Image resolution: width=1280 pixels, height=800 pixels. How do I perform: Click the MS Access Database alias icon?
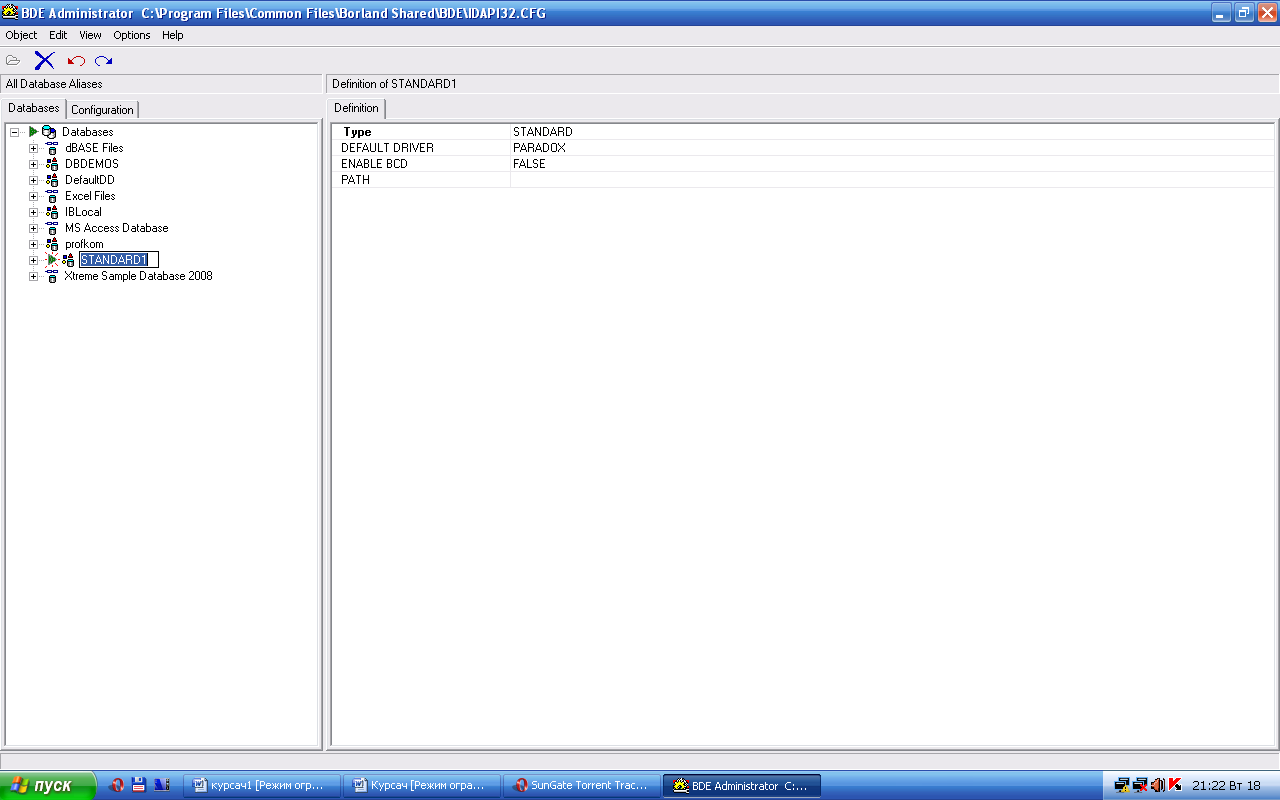pos(52,228)
